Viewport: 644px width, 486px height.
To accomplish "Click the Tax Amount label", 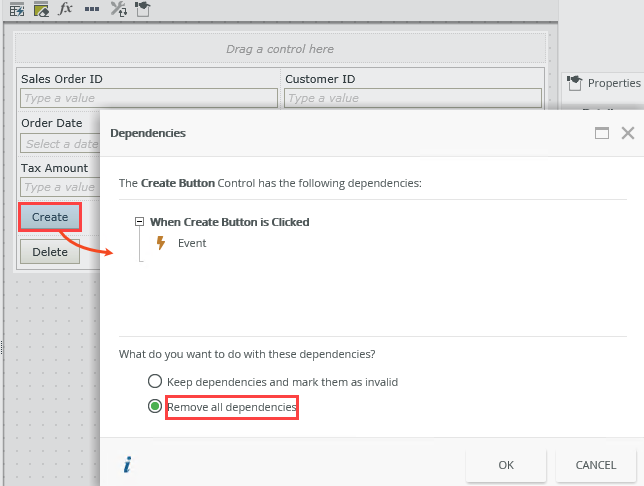I will [54, 168].
